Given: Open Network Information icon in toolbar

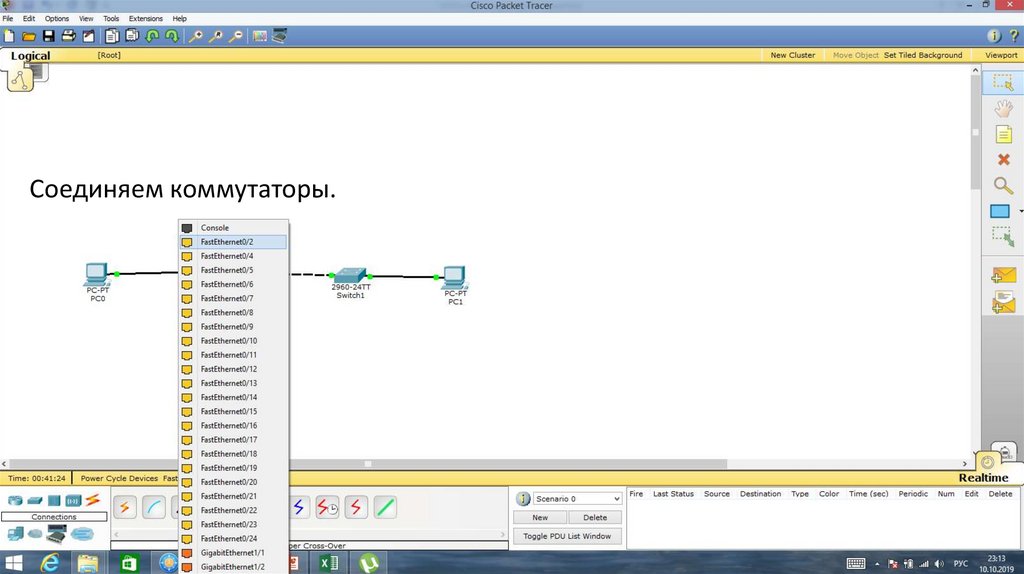Looking at the screenshot, I should click(x=994, y=36).
